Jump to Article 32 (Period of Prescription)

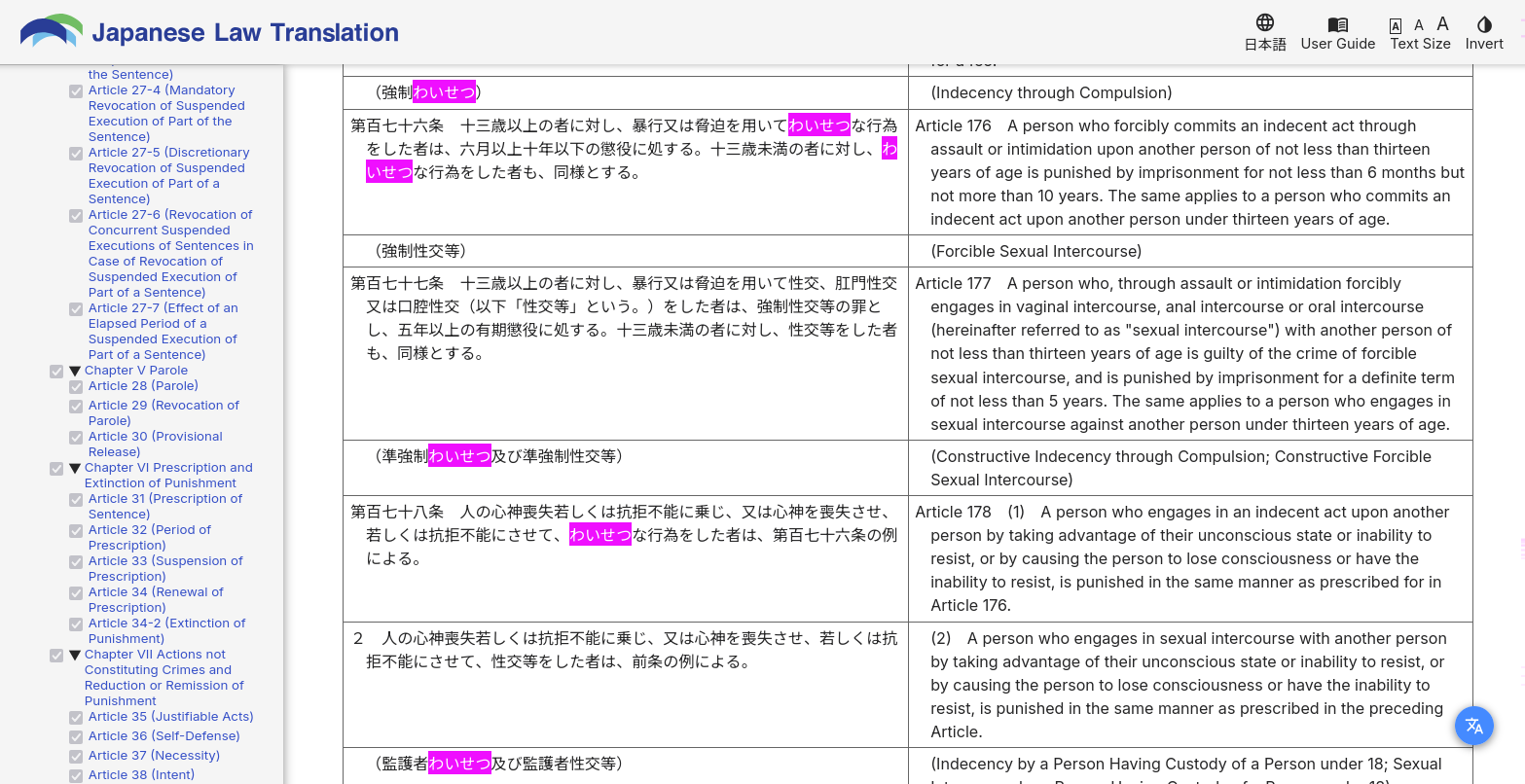click(x=150, y=537)
